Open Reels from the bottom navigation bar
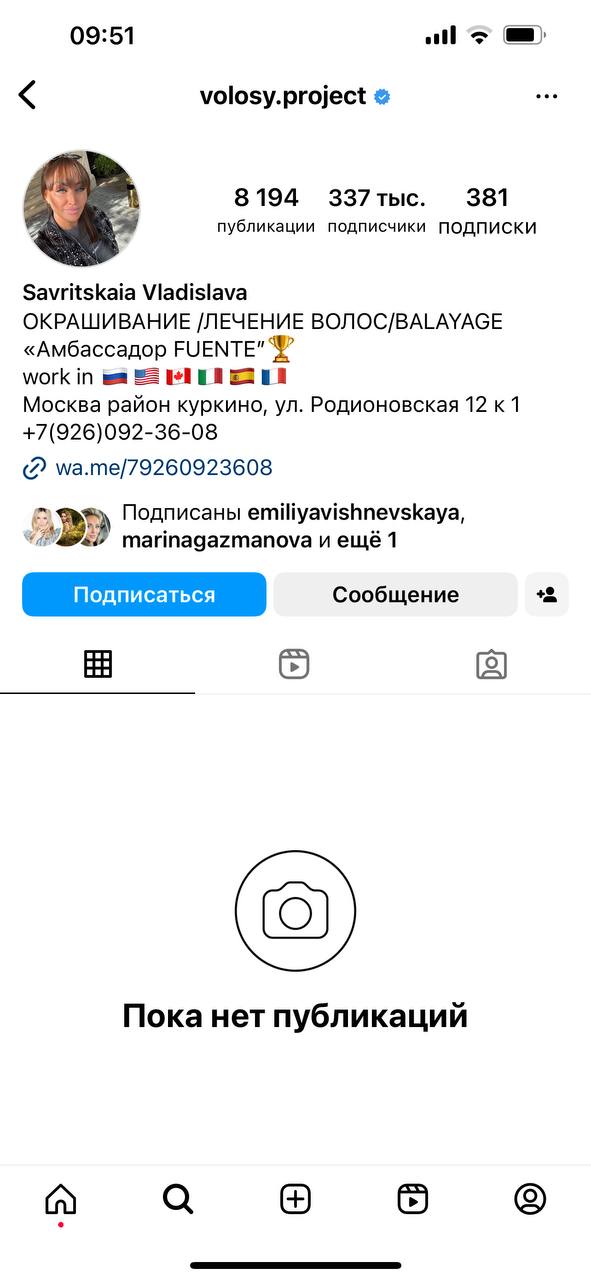 (x=412, y=1198)
